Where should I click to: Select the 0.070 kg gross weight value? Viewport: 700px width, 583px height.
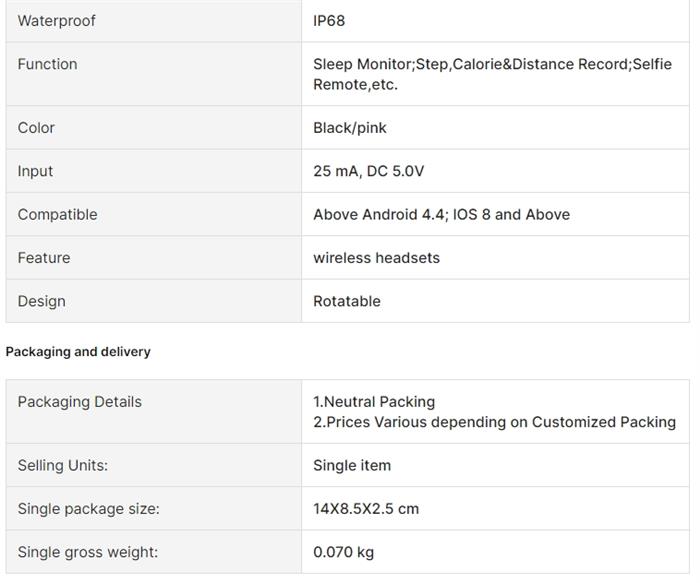[343, 552]
